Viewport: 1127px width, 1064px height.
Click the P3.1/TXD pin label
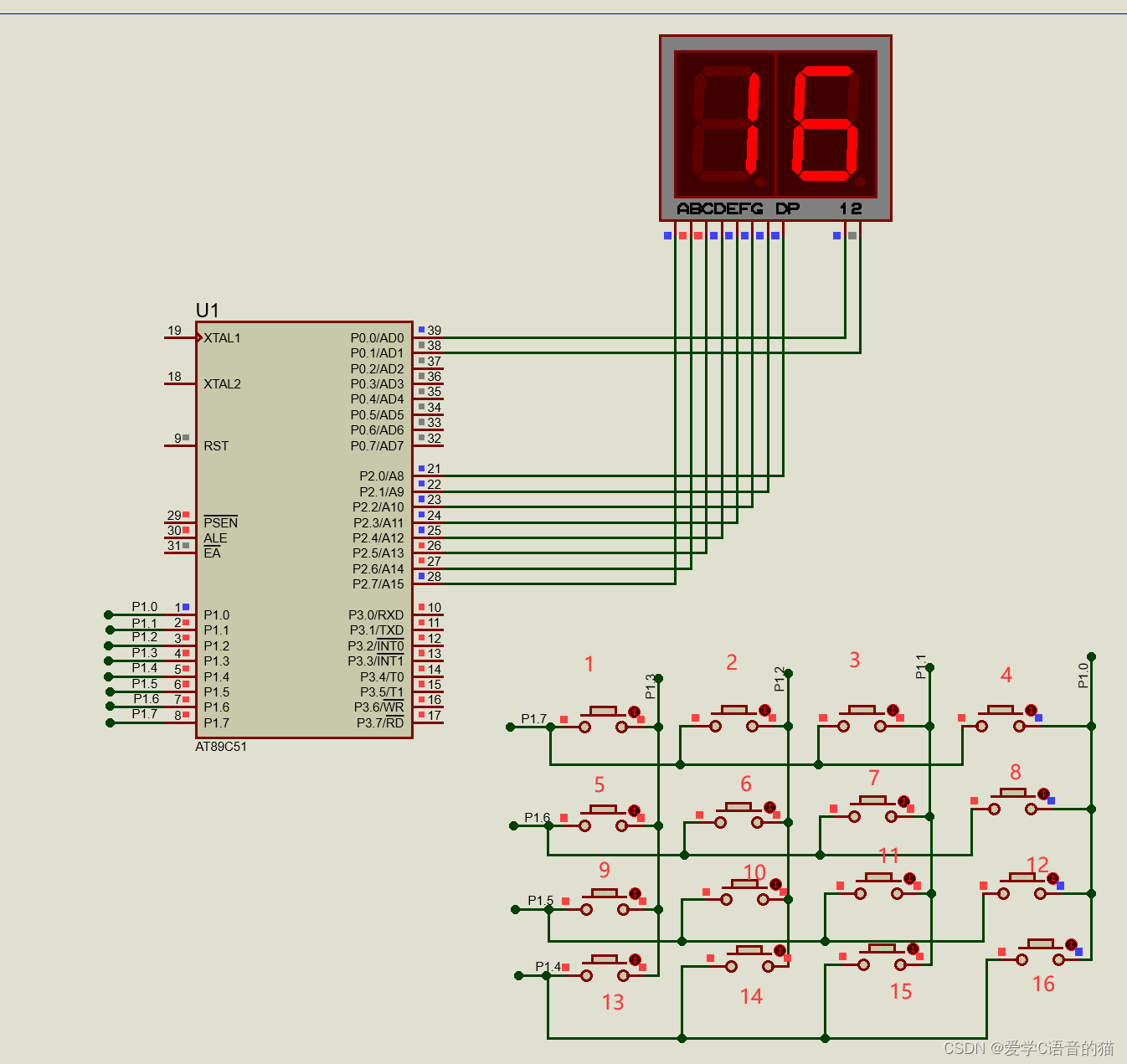[377, 630]
